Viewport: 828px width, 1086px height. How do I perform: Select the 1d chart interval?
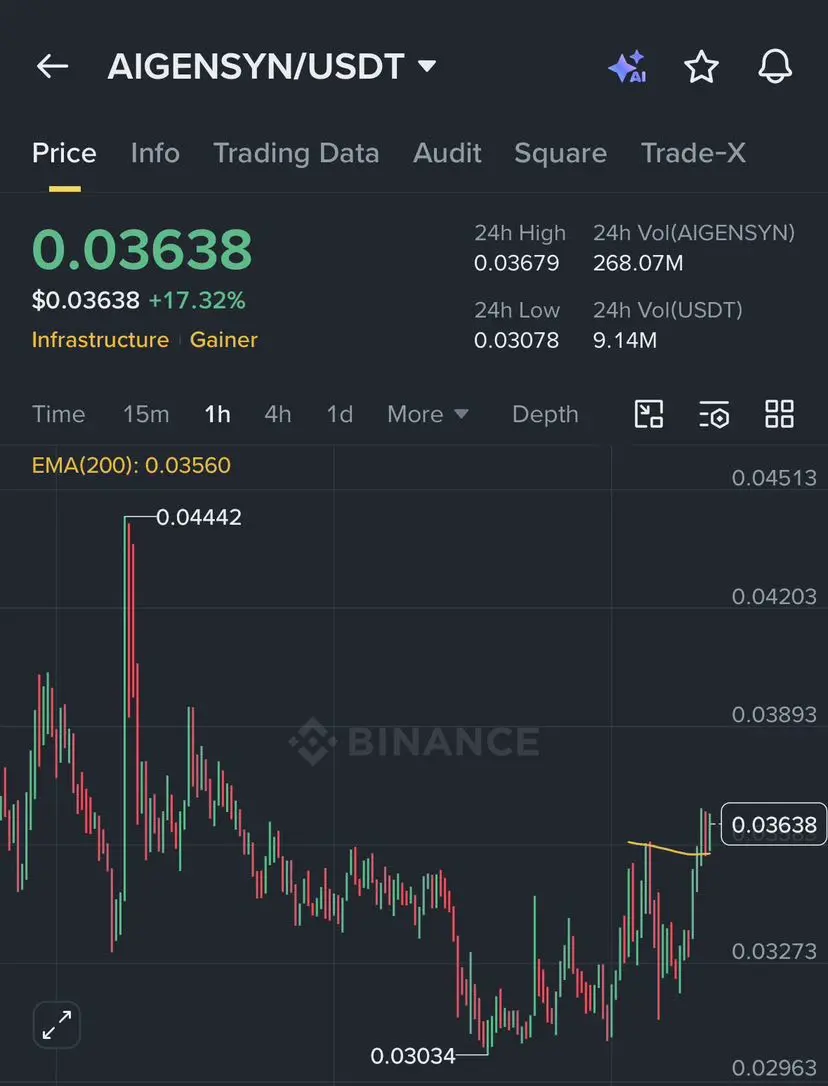coord(340,414)
